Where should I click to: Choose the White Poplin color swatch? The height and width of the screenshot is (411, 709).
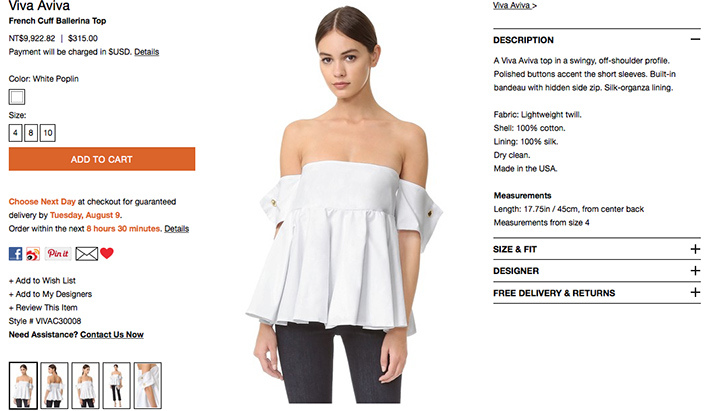click(x=17, y=97)
